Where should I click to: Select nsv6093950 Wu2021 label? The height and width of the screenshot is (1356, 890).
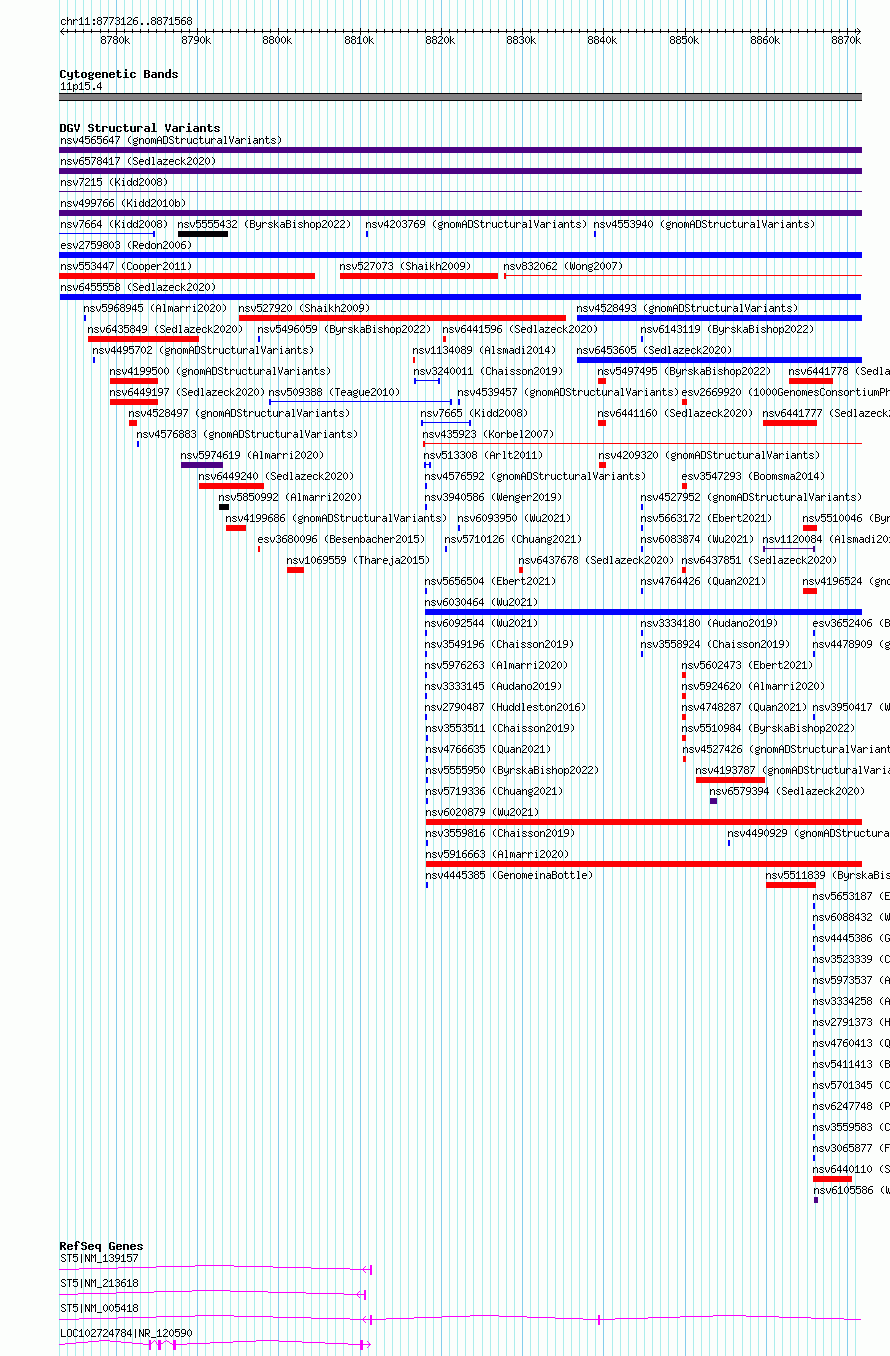515,518
